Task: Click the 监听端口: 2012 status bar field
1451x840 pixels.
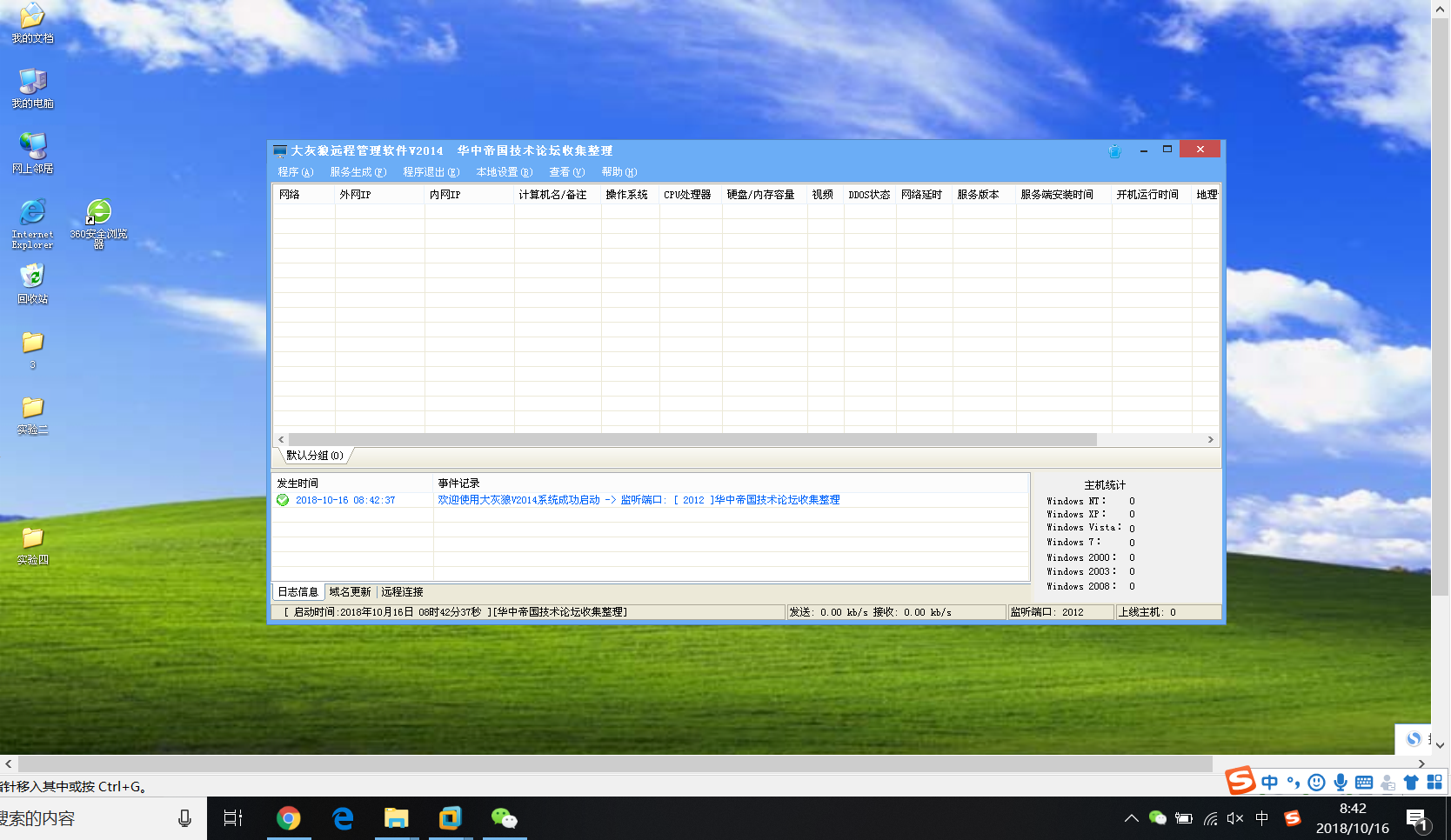Action: click(x=1060, y=612)
